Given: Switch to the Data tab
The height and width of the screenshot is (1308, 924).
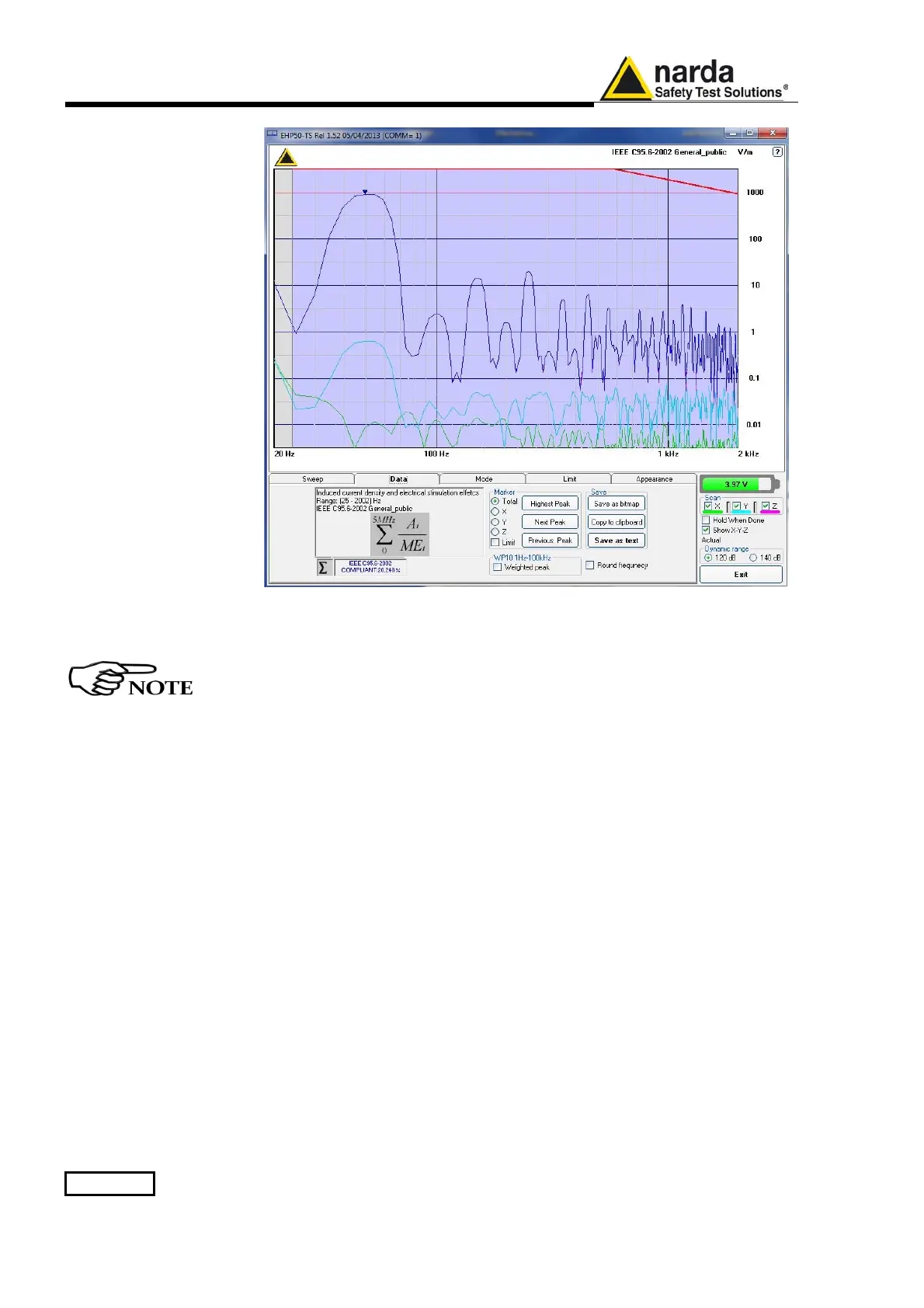Looking at the screenshot, I should click(398, 479).
